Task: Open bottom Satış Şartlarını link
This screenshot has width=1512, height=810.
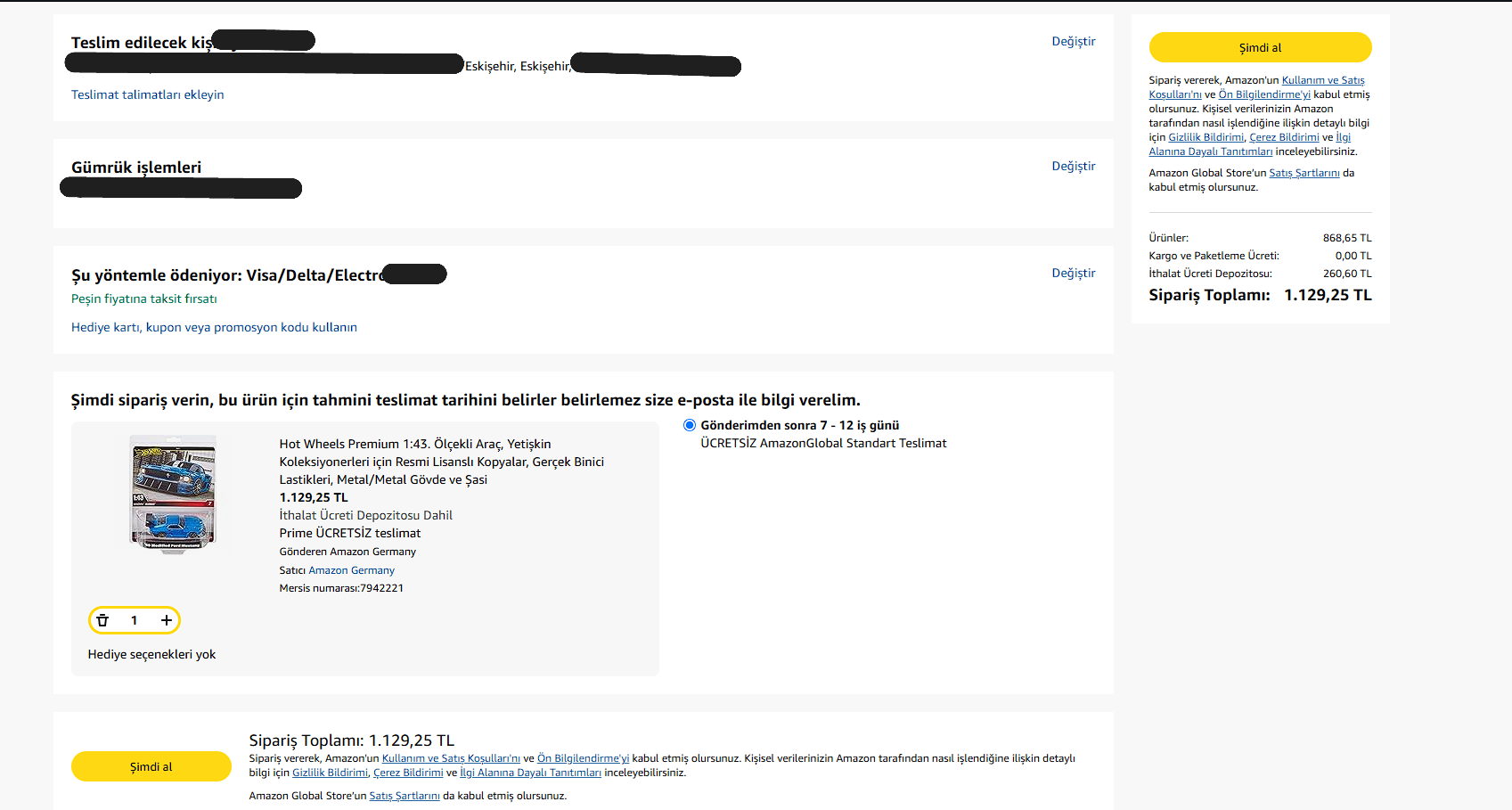Action: coord(405,796)
